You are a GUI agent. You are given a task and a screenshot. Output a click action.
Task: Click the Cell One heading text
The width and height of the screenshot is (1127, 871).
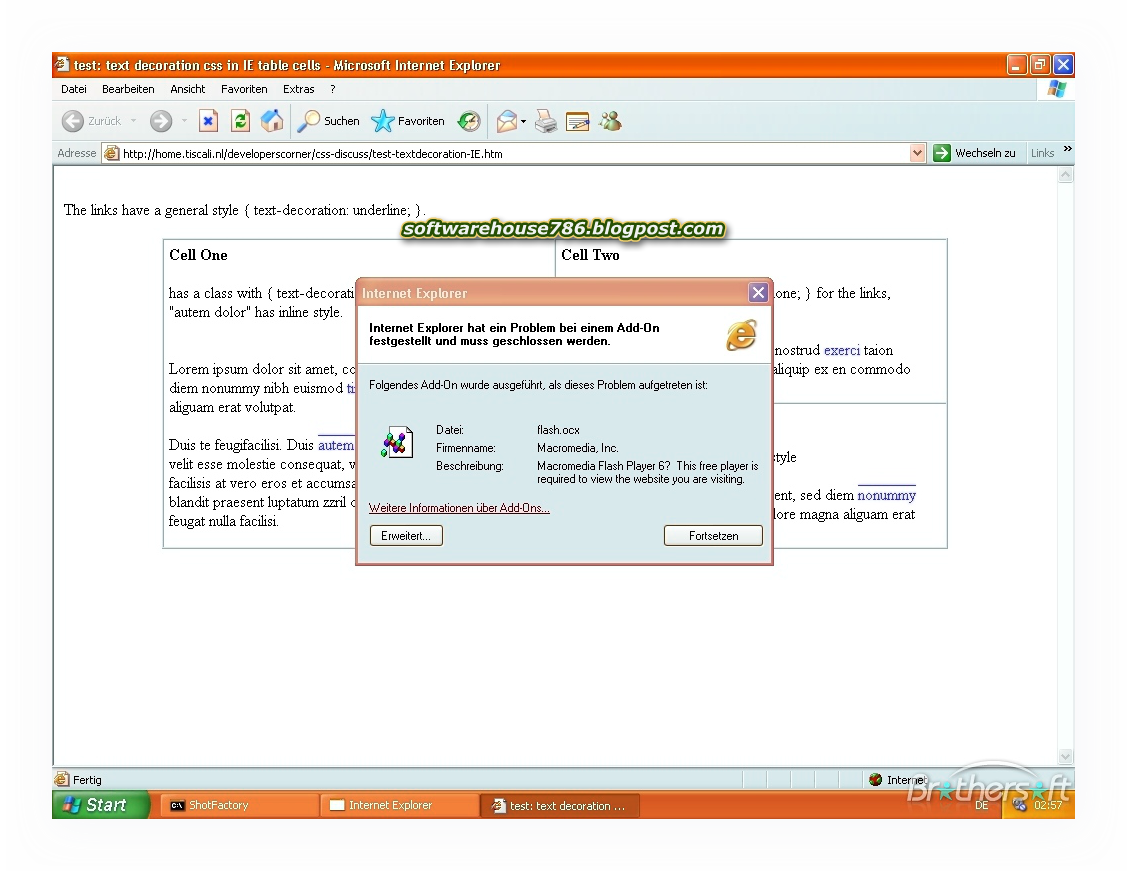pos(198,255)
